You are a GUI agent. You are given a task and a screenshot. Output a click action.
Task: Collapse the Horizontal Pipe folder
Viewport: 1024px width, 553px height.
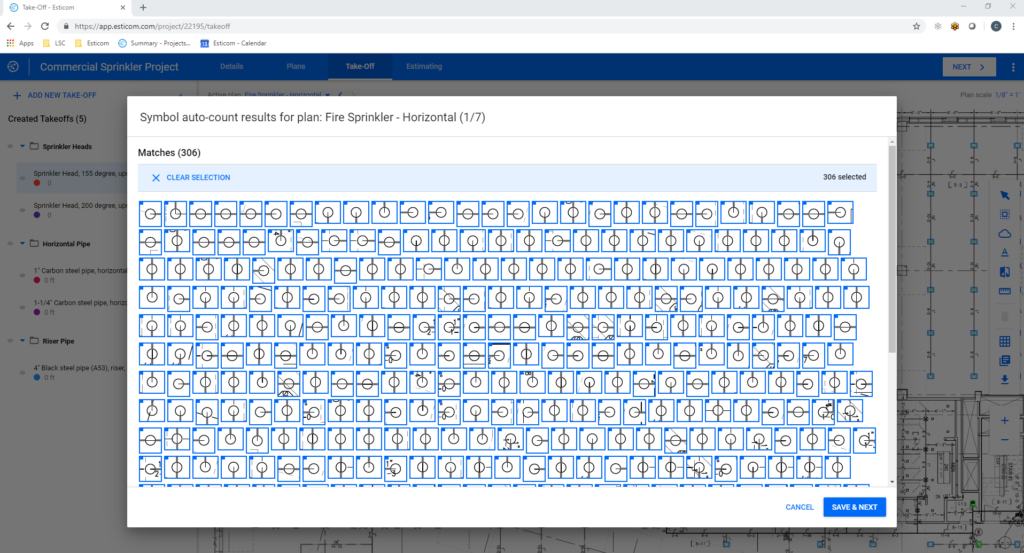coord(22,244)
